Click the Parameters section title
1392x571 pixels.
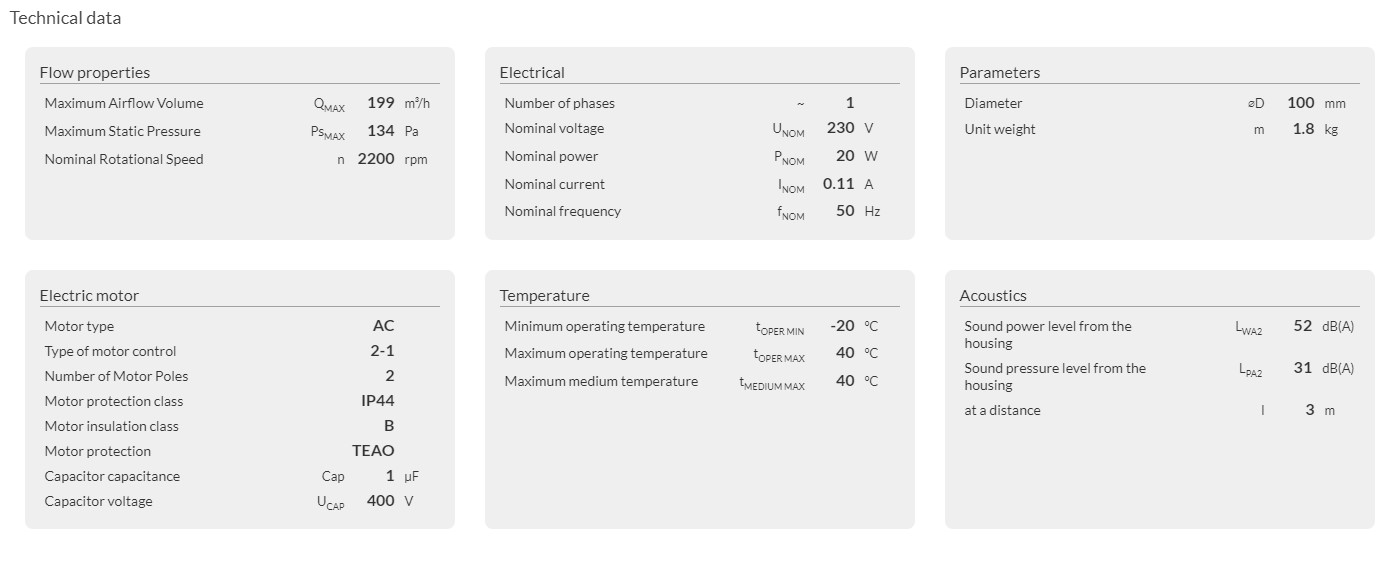coord(1000,72)
